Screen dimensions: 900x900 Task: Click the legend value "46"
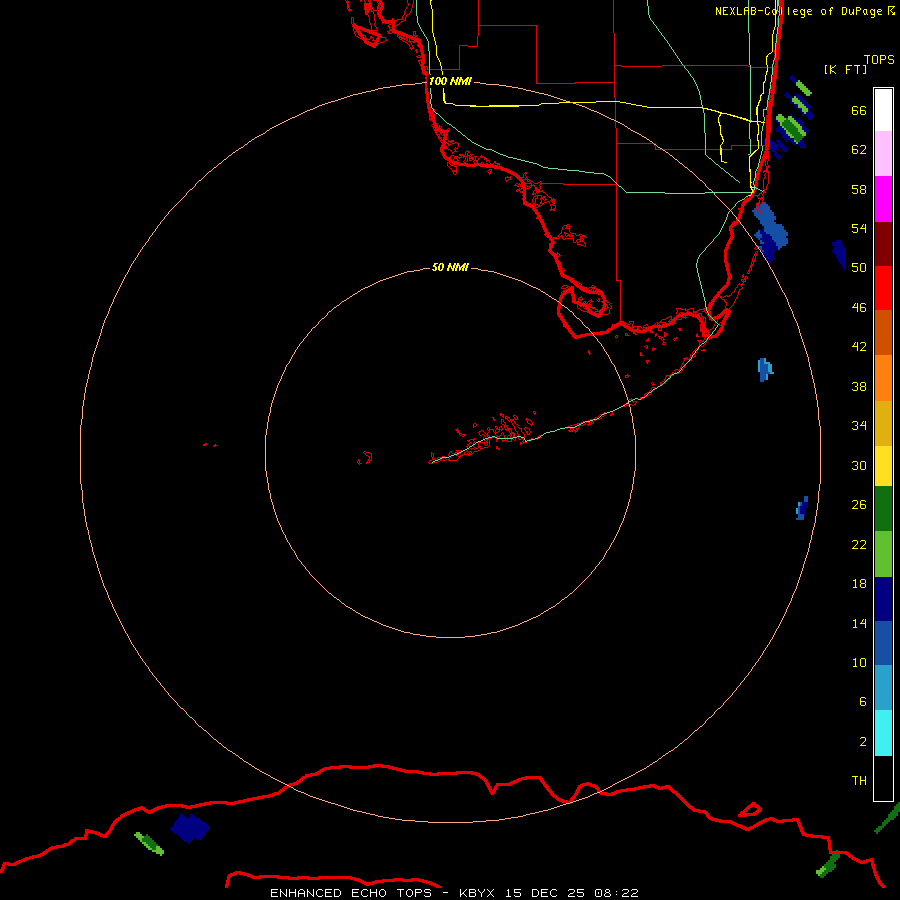click(859, 308)
